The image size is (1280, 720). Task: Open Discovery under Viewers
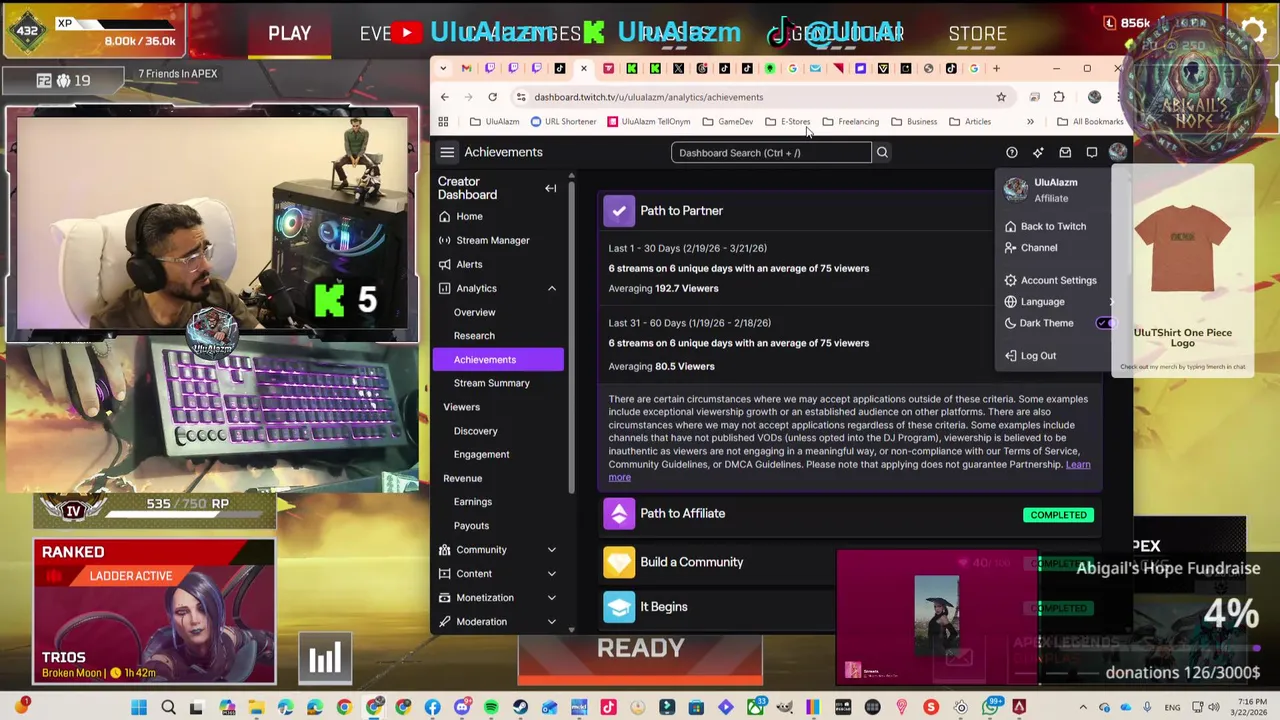point(475,431)
